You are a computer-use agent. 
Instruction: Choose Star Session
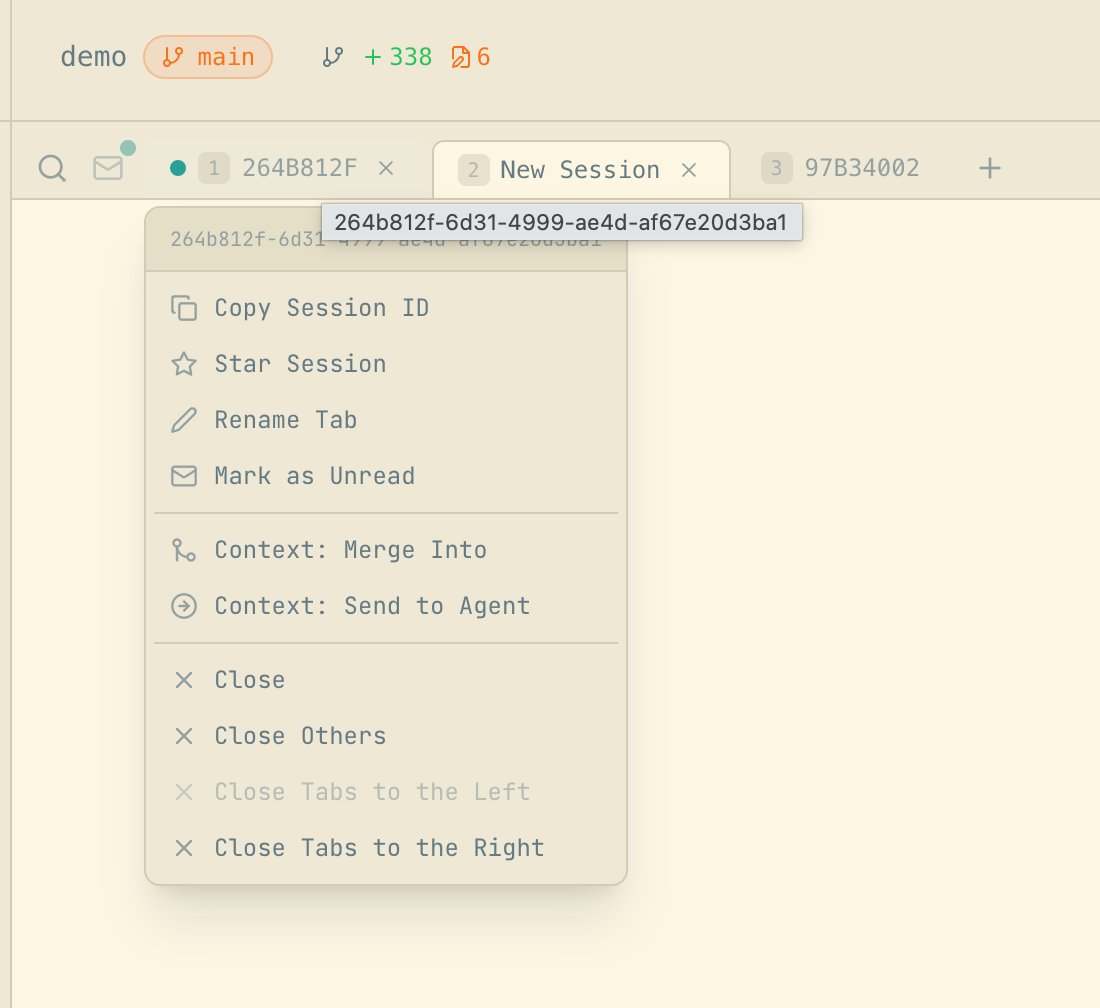pyautogui.click(x=386, y=364)
